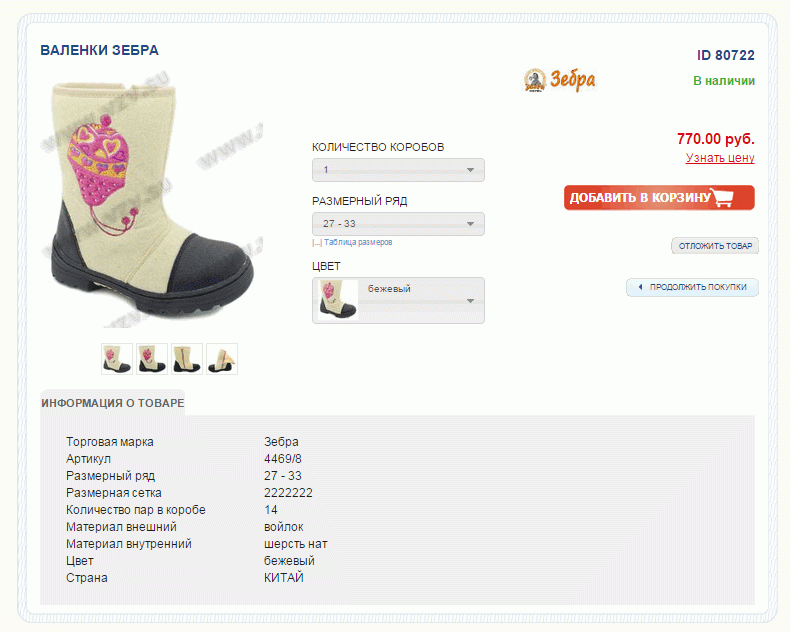Screen dimensions: 790x632
Task: Click the main product boot image
Action: coord(152,202)
